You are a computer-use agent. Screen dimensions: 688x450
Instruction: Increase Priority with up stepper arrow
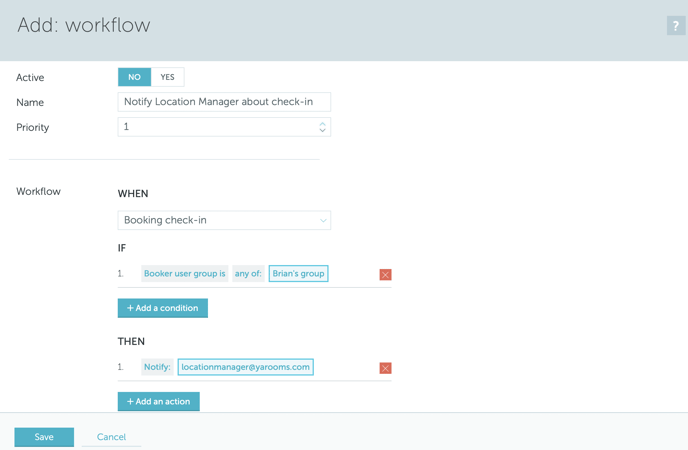tap(322, 124)
